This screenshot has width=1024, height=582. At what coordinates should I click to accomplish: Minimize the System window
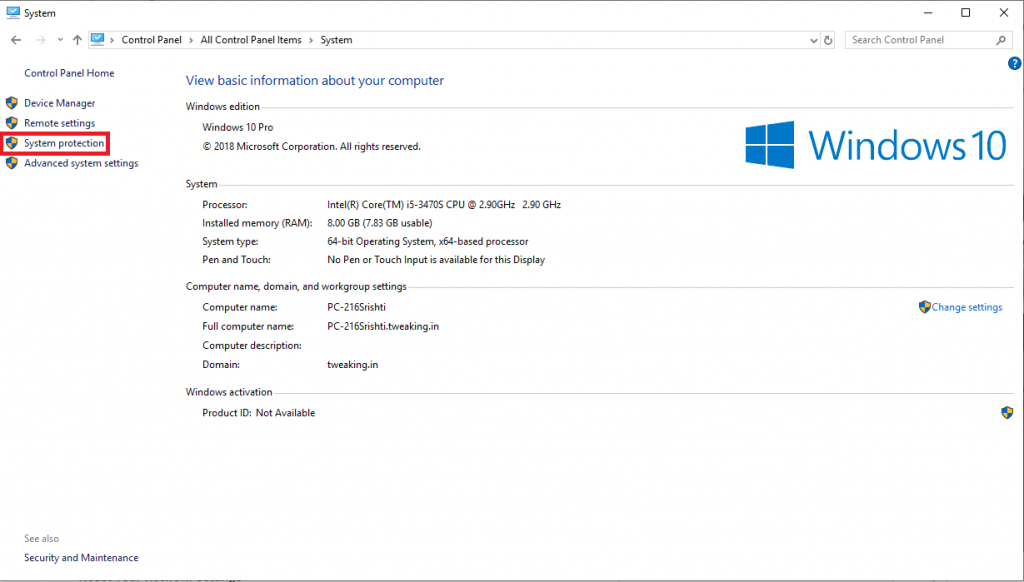[x=927, y=12]
